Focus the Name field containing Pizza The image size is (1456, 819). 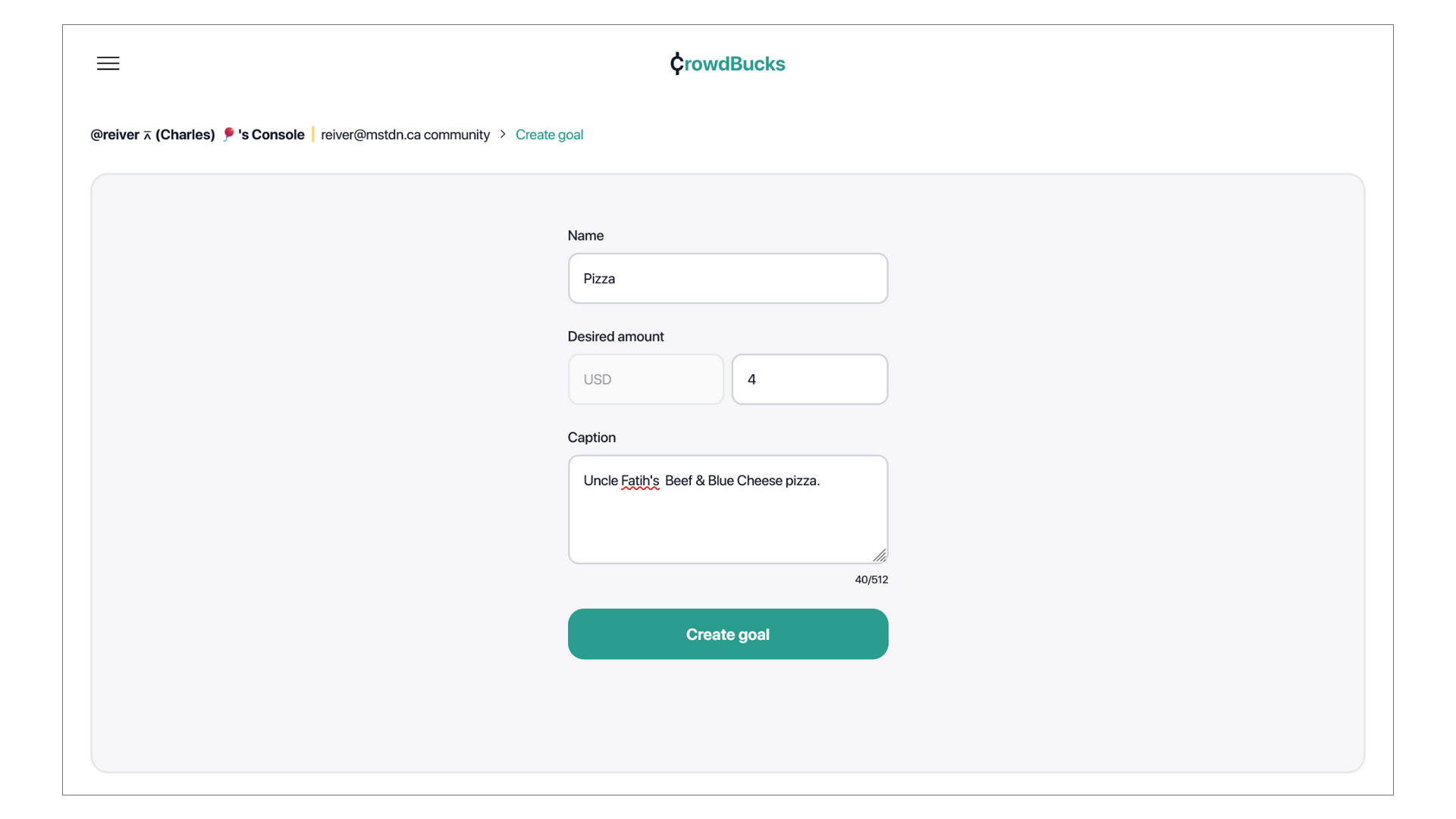pyautogui.click(x=727, y=278)
